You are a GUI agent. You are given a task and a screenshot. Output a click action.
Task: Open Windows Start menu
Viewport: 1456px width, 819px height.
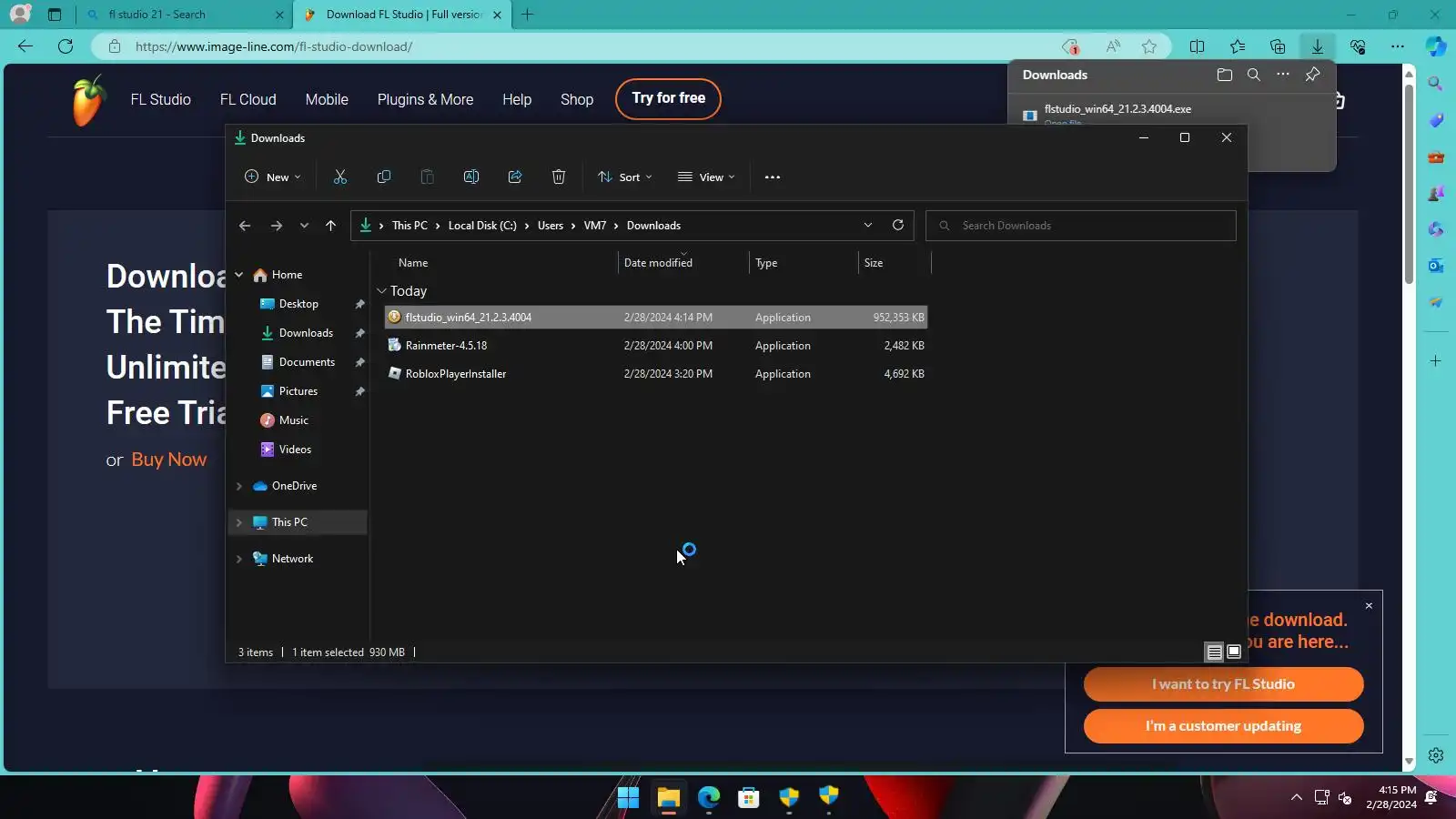click(629, 798)
